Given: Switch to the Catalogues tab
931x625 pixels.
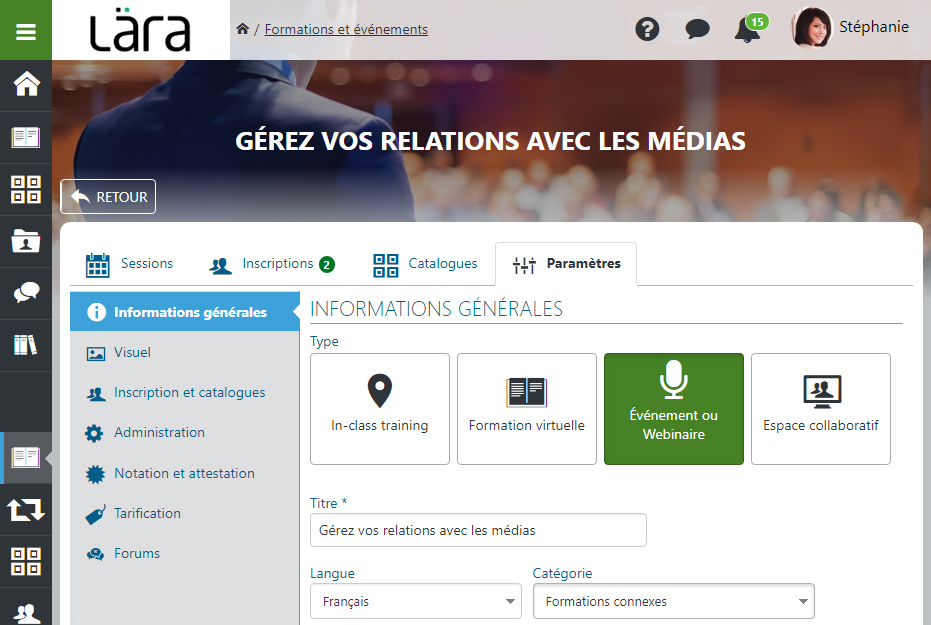Looking at the screenshot, I should (425, 264).
